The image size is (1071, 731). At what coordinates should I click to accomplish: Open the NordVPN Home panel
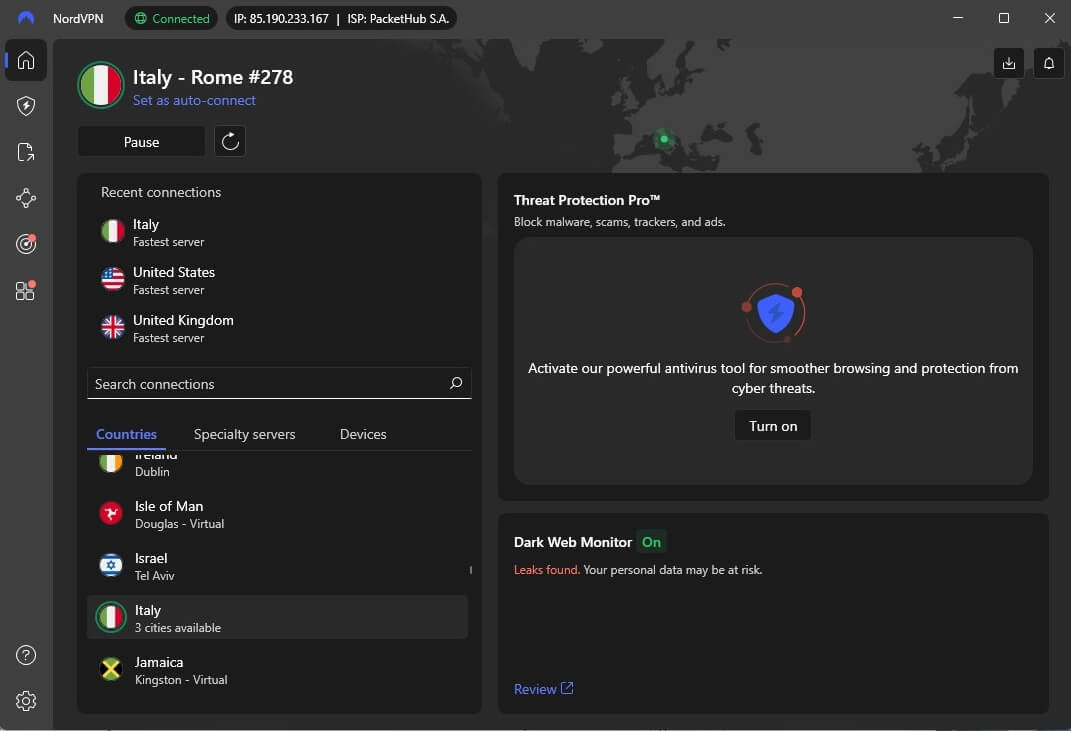pyautogui.click(x=25, y=60)
